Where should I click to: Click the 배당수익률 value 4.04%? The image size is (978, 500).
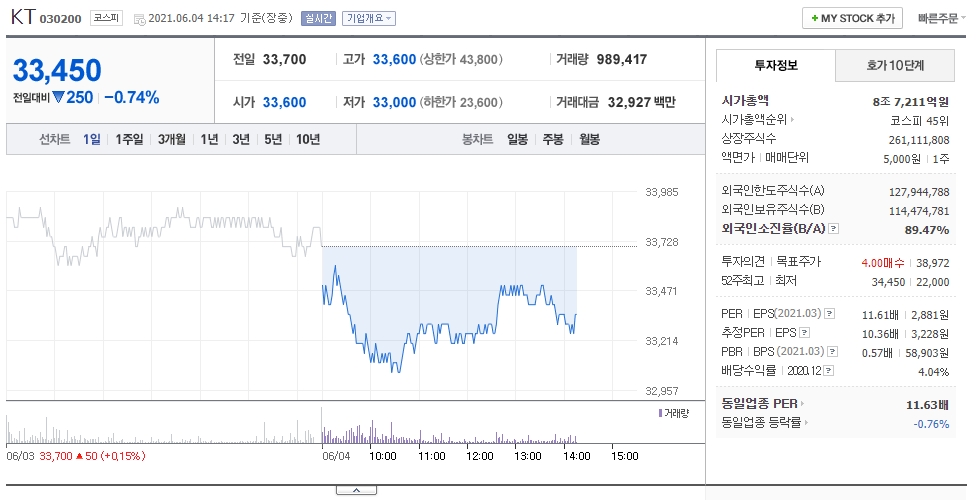[934, 372]
